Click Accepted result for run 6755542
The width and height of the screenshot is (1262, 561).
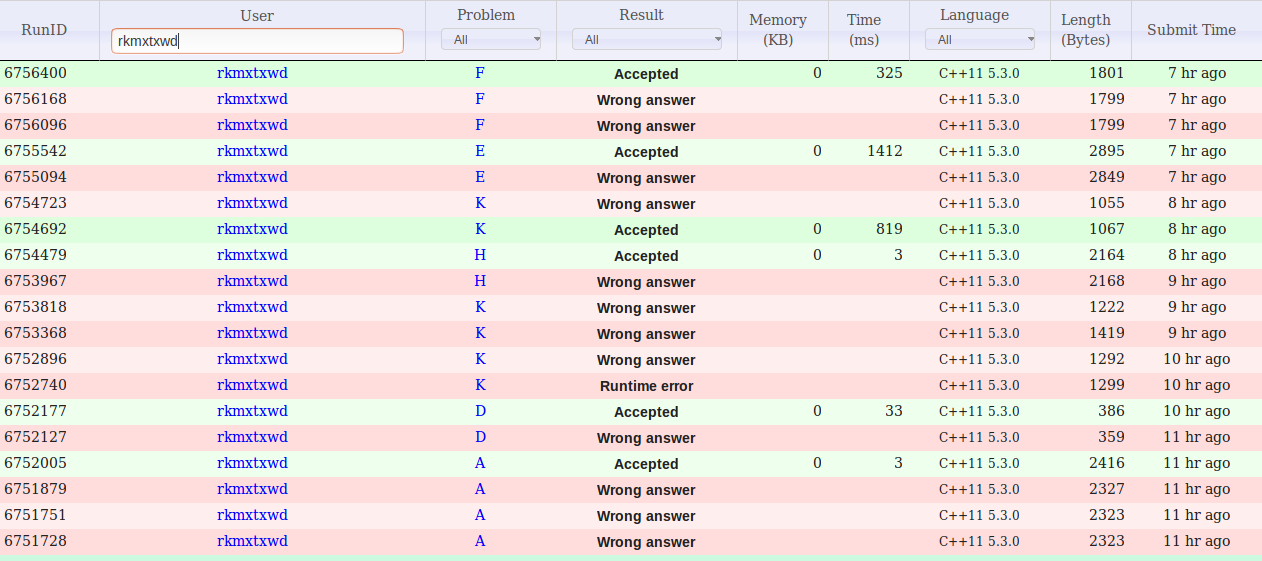pyautogui.click(x=646, y=152)
